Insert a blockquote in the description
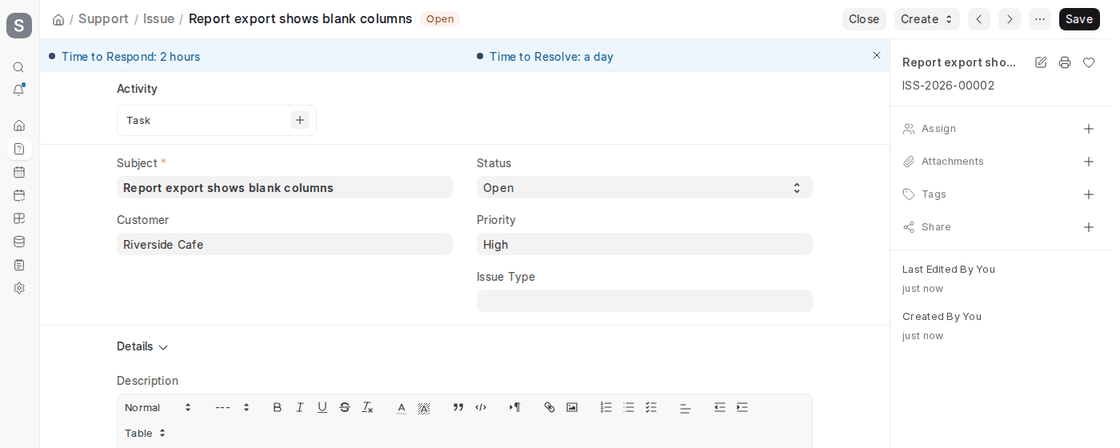The height and width of the screenshot is (448, 1120). click(458, 407)
